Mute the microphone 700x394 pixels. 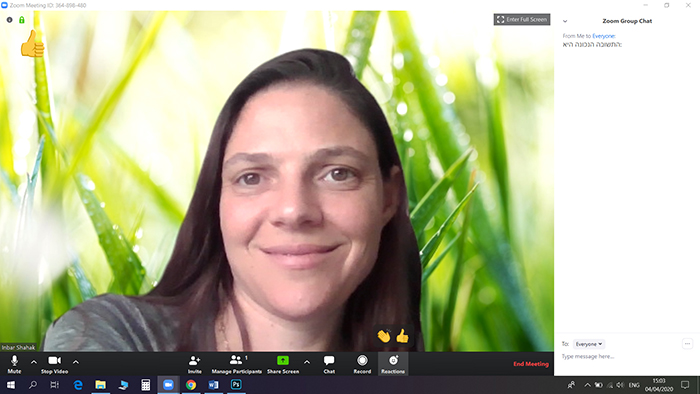[14, 364]
